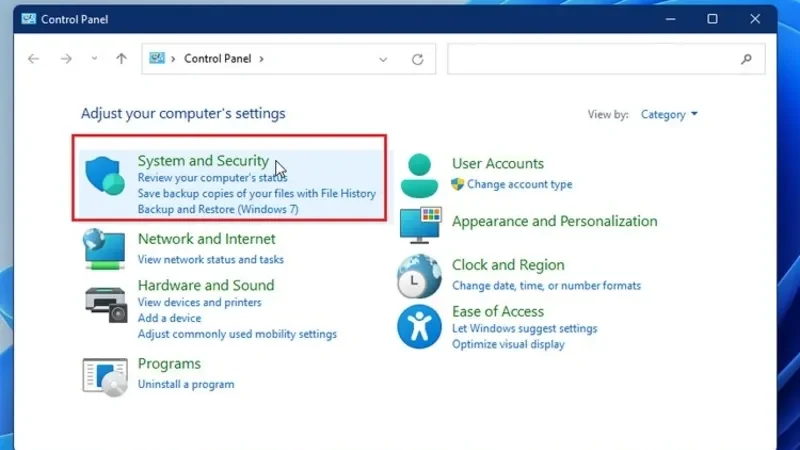Open the recent locations dropdown arrow

click(x=94, y=59)
